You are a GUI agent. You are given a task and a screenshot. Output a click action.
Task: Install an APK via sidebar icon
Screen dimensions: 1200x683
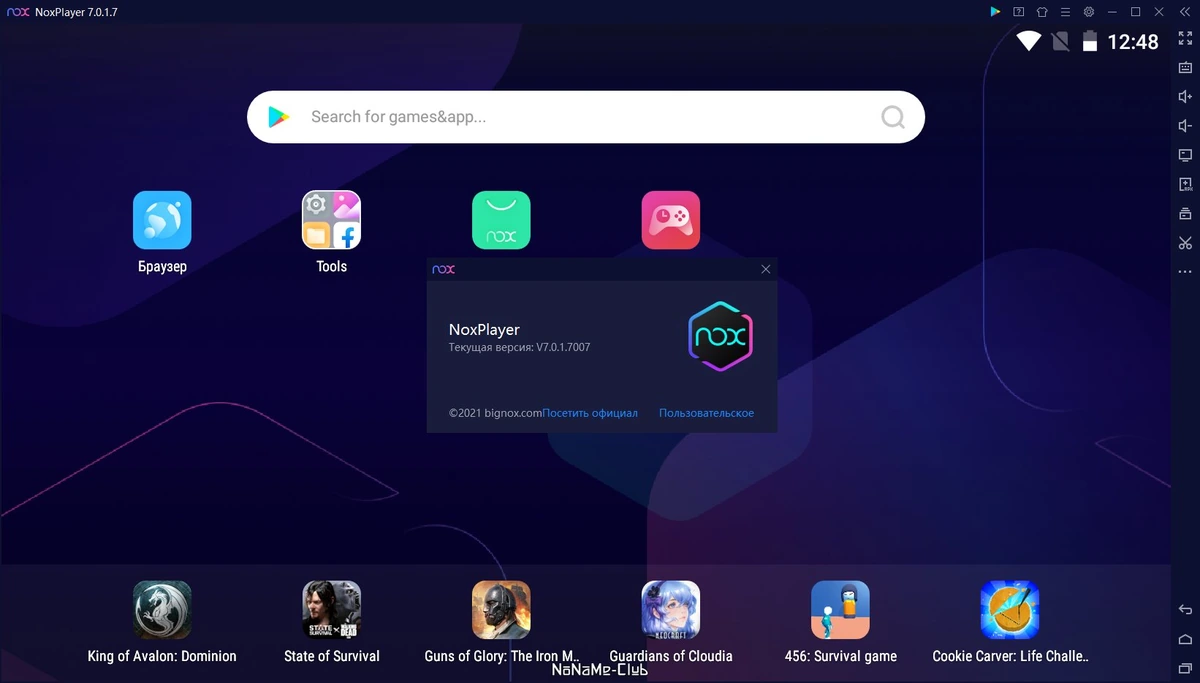coord(1185,184)
